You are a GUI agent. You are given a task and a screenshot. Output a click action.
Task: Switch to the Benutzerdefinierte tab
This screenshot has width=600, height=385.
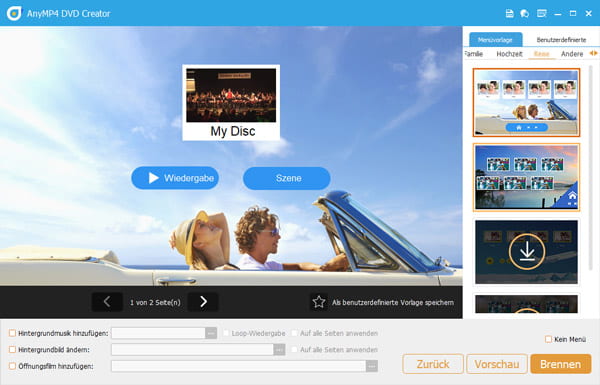[561, 39]
